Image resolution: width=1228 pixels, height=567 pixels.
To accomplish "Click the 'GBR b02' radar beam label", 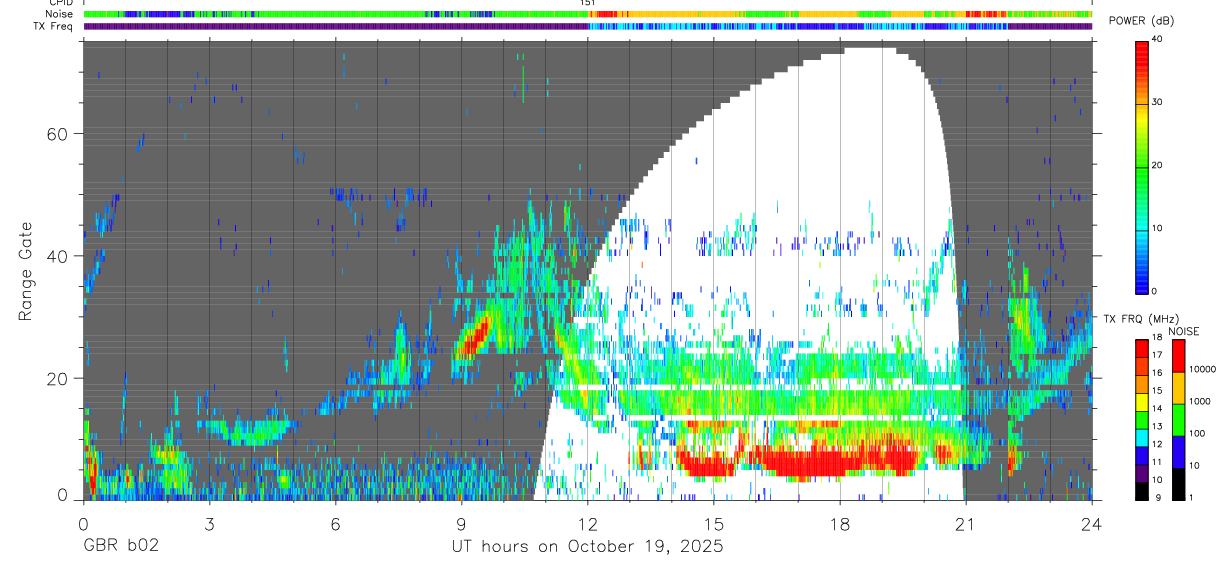I will click(121, 547).
